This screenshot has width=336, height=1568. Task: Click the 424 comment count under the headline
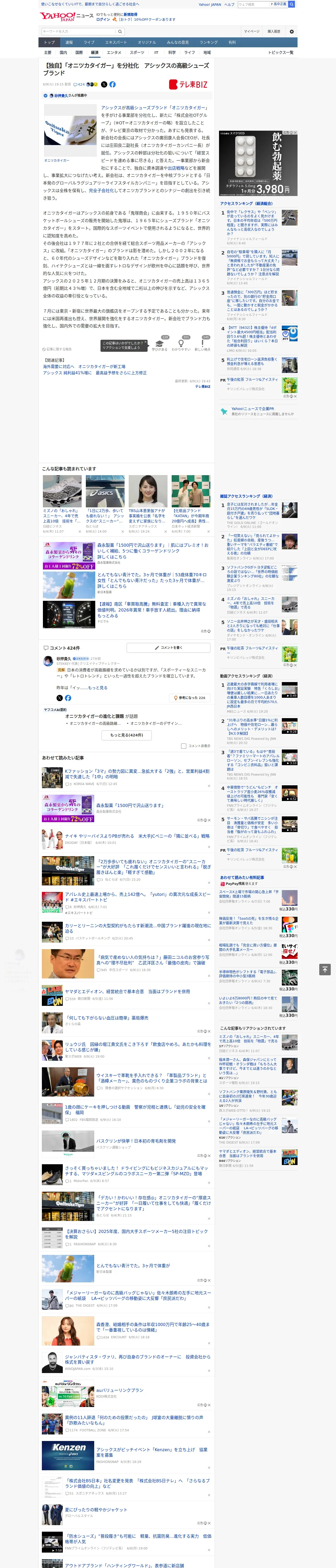(80, 85)
